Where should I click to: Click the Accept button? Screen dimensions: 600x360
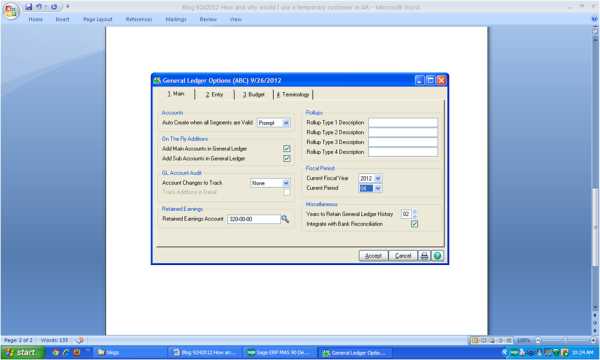[373, 256]
